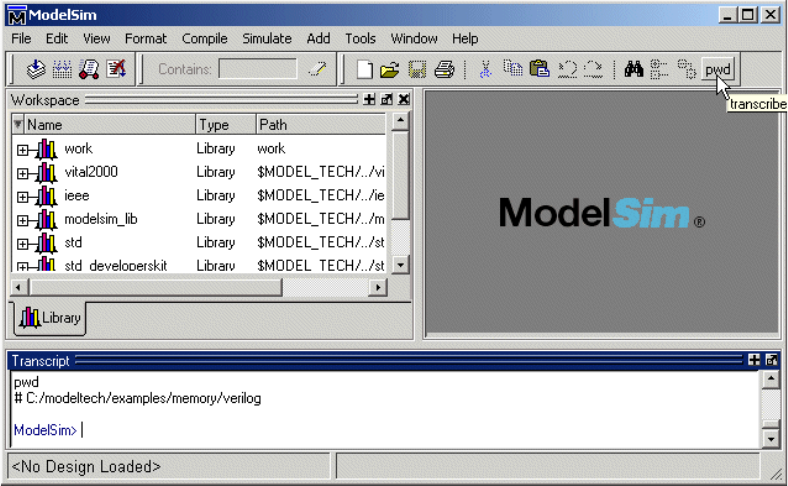
Task: Select the Library tab
Action: (x=50, y=318)
